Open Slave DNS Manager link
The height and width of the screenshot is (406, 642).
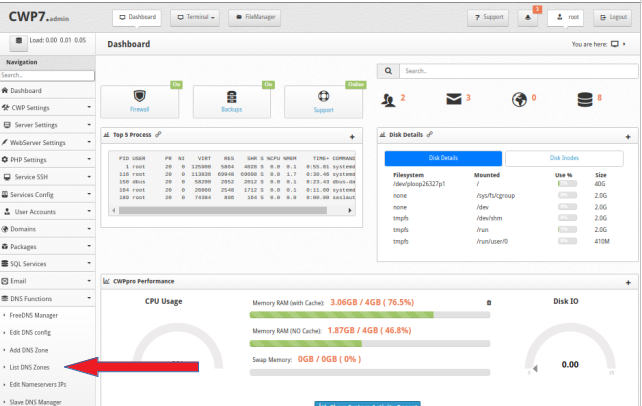(35, 402)
